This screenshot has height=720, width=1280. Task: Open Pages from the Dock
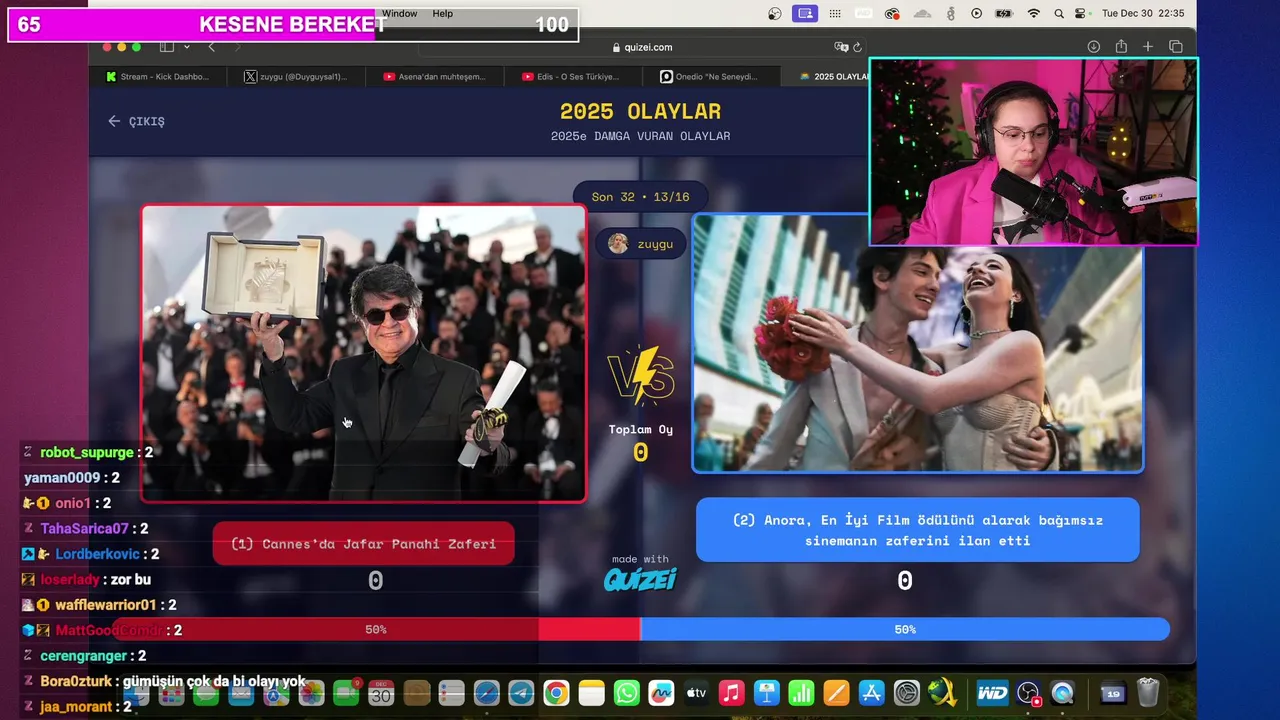click(x=837, y=693)
